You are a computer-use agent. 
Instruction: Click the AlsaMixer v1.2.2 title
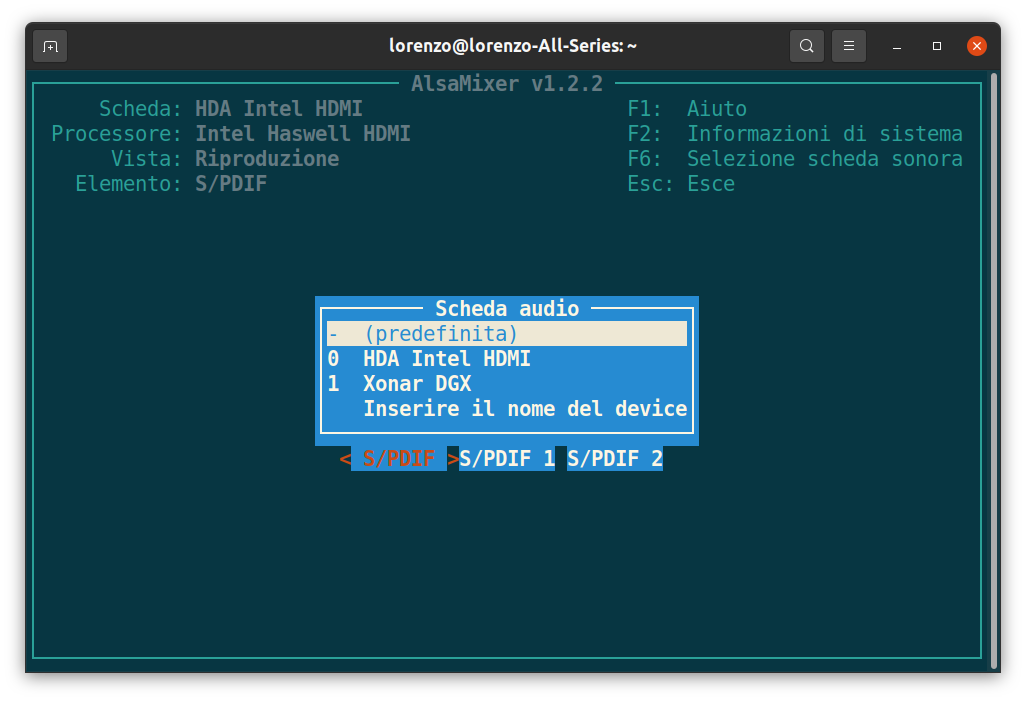(x=507, y=84)
